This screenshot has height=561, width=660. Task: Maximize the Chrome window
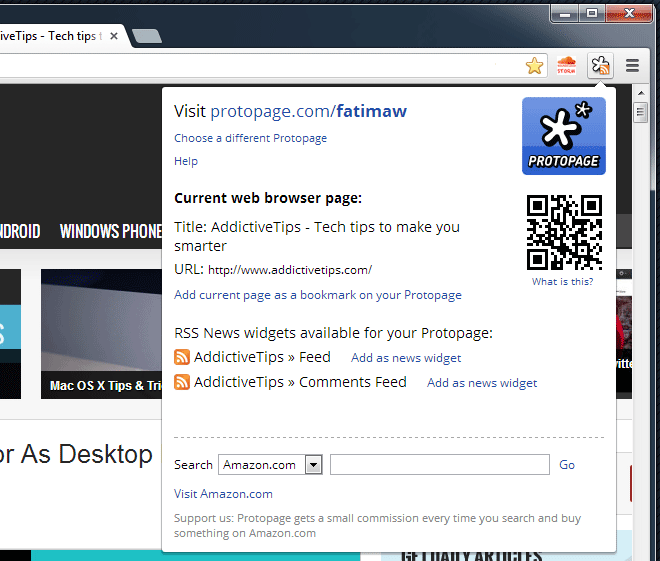(592, 14)
